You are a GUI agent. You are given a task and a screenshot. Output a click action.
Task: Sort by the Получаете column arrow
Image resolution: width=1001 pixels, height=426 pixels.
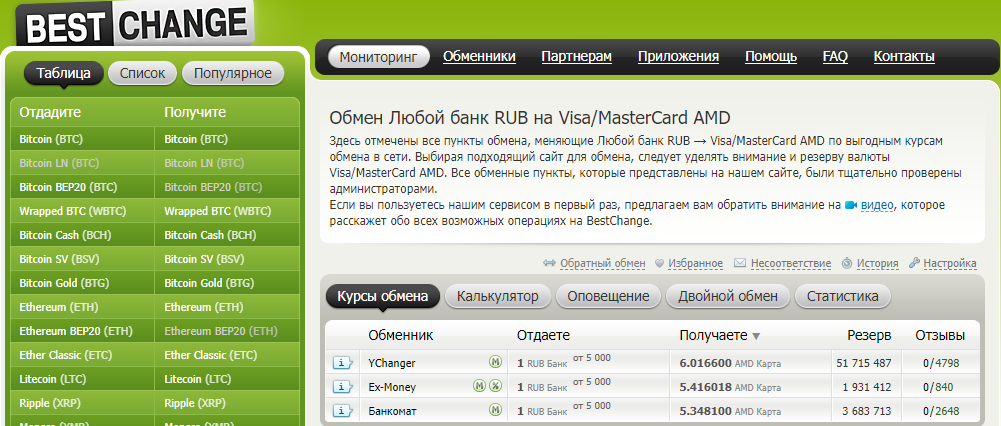click(756, 336)
